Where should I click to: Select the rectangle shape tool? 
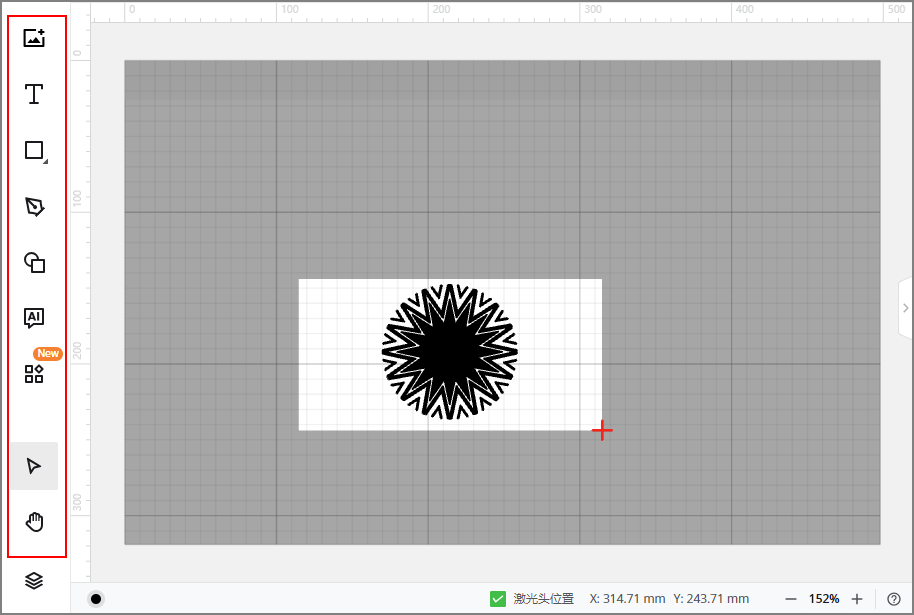[x=35, y=151]
